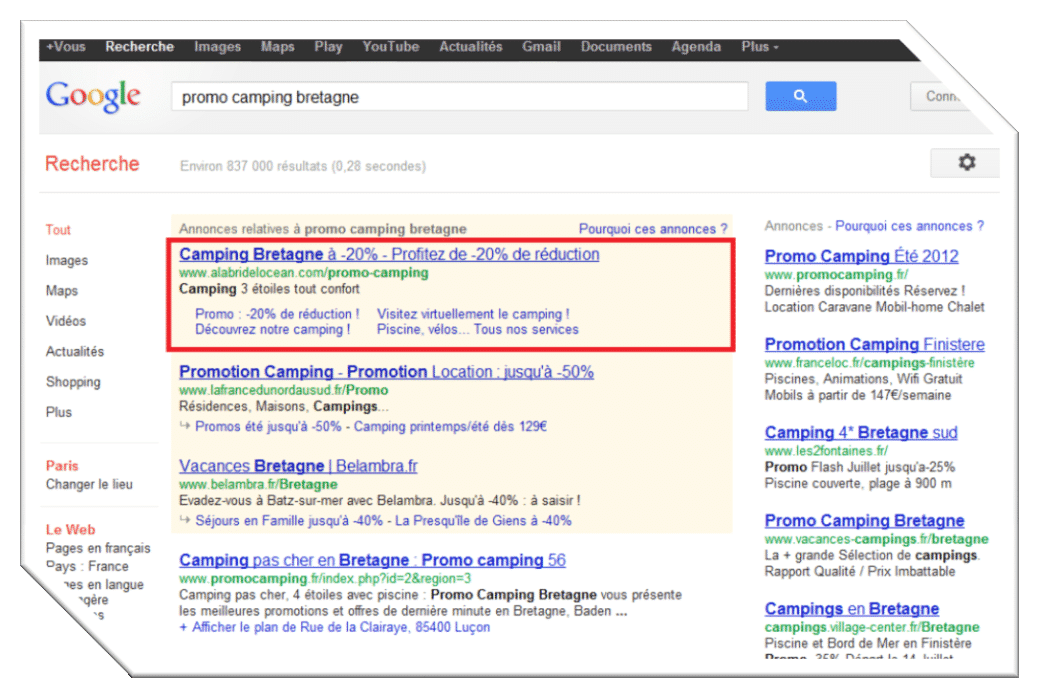Select Vidéos filter in left sidebar
This screenshot has width=1038, height=698.
(x=66, y=321)
